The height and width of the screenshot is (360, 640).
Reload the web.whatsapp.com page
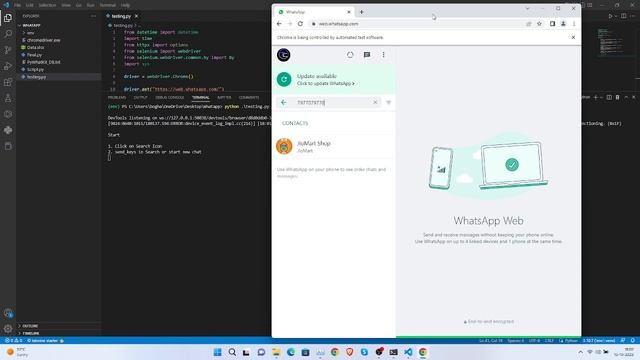300,24
